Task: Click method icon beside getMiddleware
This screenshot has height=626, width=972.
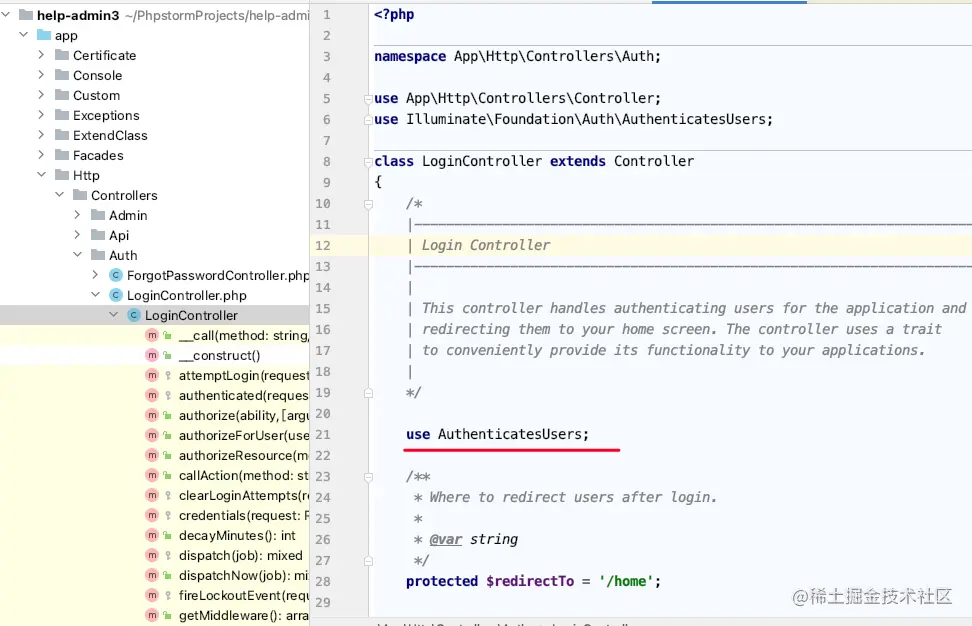Action: tap(152, 615)
